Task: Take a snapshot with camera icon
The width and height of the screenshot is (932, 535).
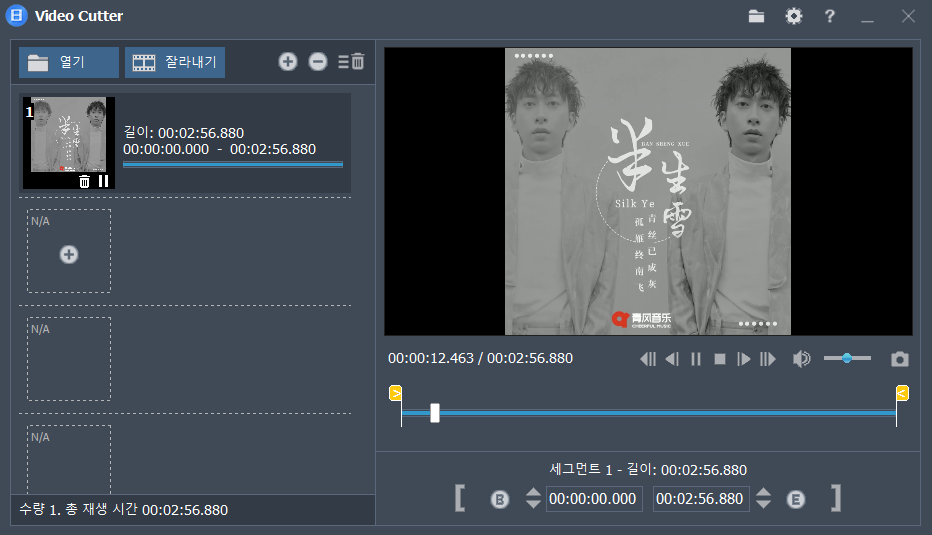Action: (900, 359)
